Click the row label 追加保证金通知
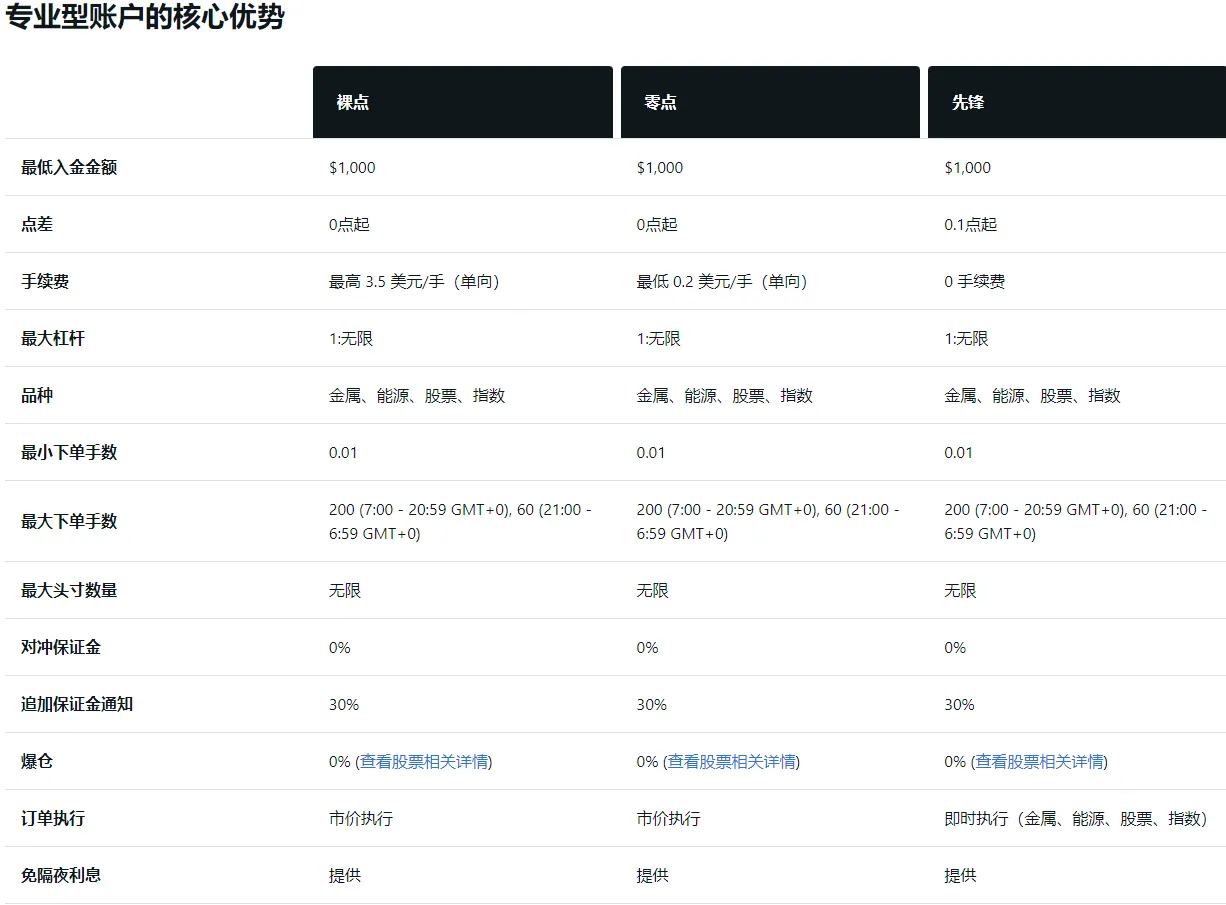This screenshot has height=905, width=1226. pos(77,704)
